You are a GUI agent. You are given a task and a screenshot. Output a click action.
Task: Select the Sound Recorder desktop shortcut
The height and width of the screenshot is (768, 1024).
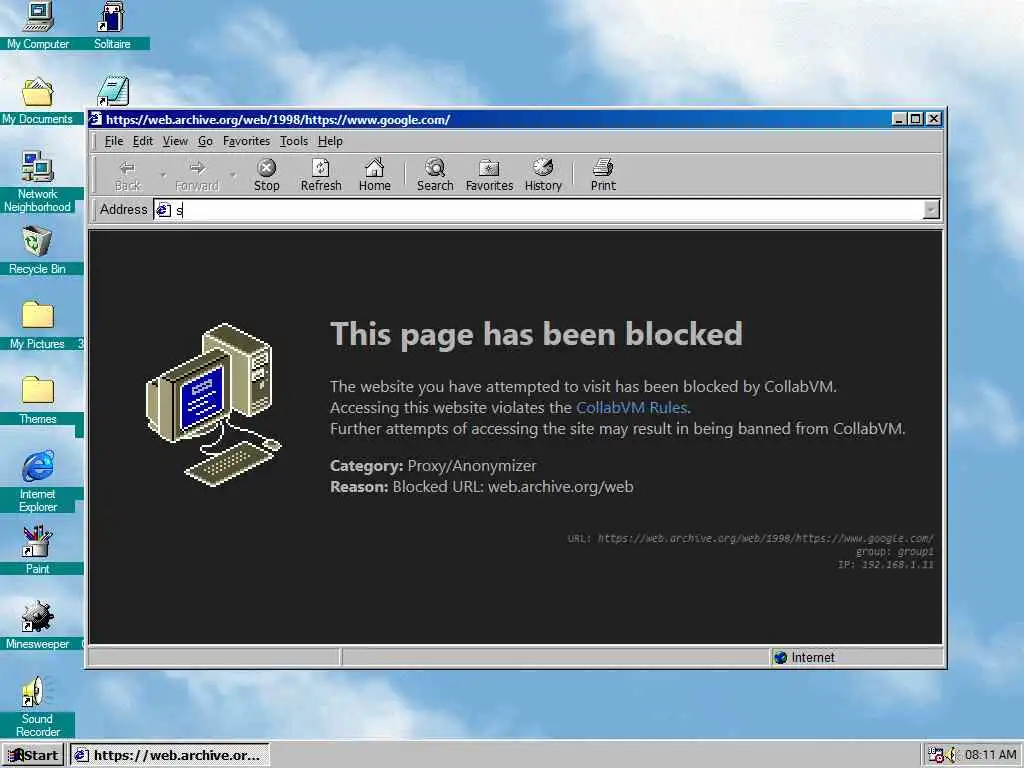37,706
